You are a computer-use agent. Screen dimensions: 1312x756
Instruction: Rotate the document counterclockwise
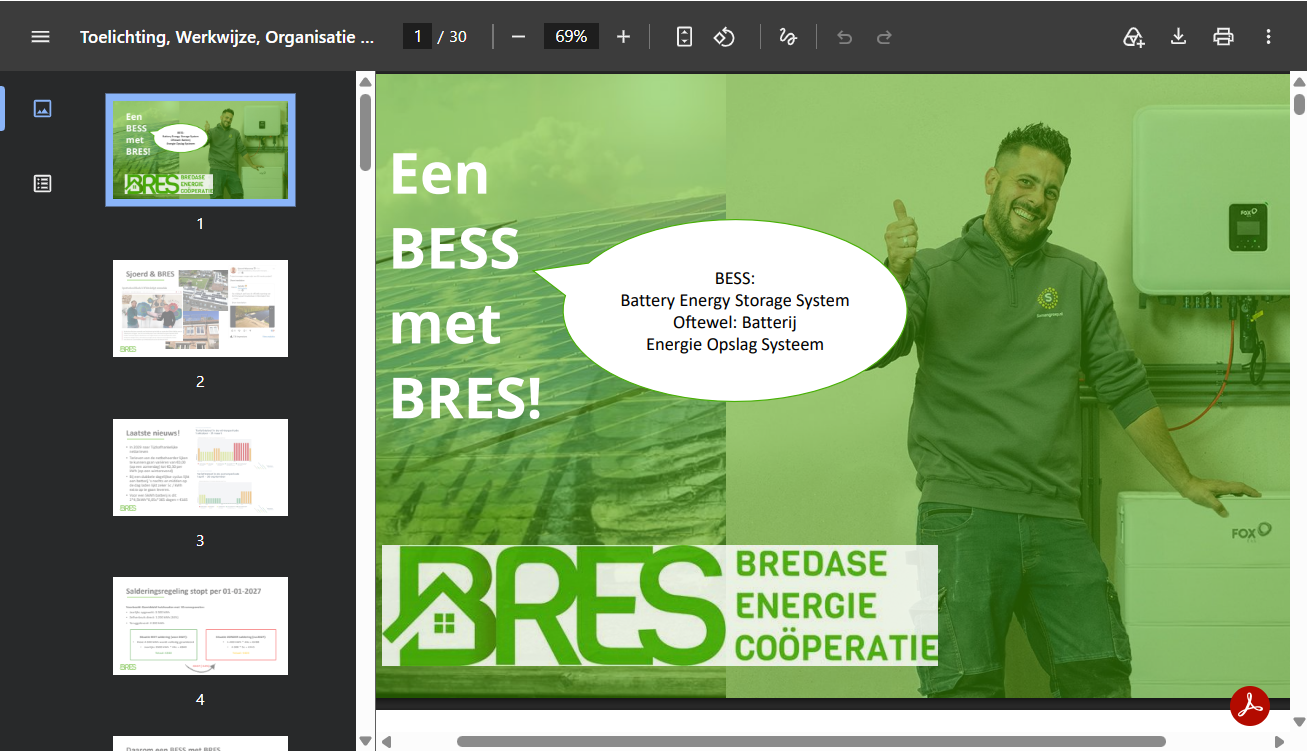tap(724, 37)
